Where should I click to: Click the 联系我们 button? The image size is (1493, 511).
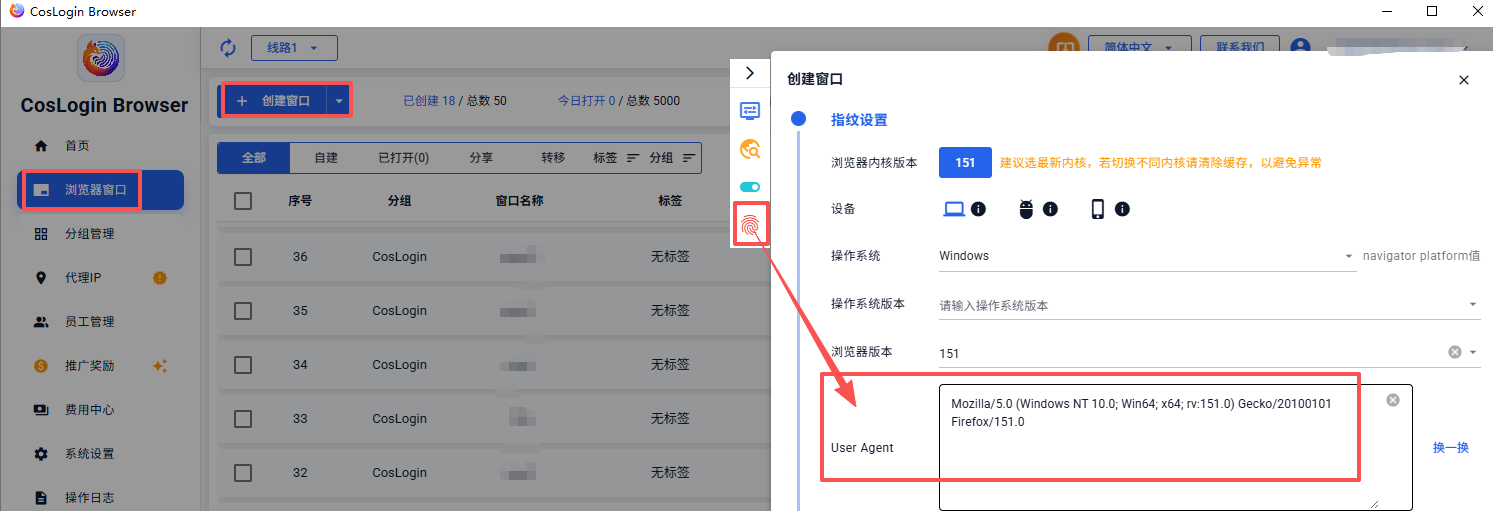tap(1240, 46)
